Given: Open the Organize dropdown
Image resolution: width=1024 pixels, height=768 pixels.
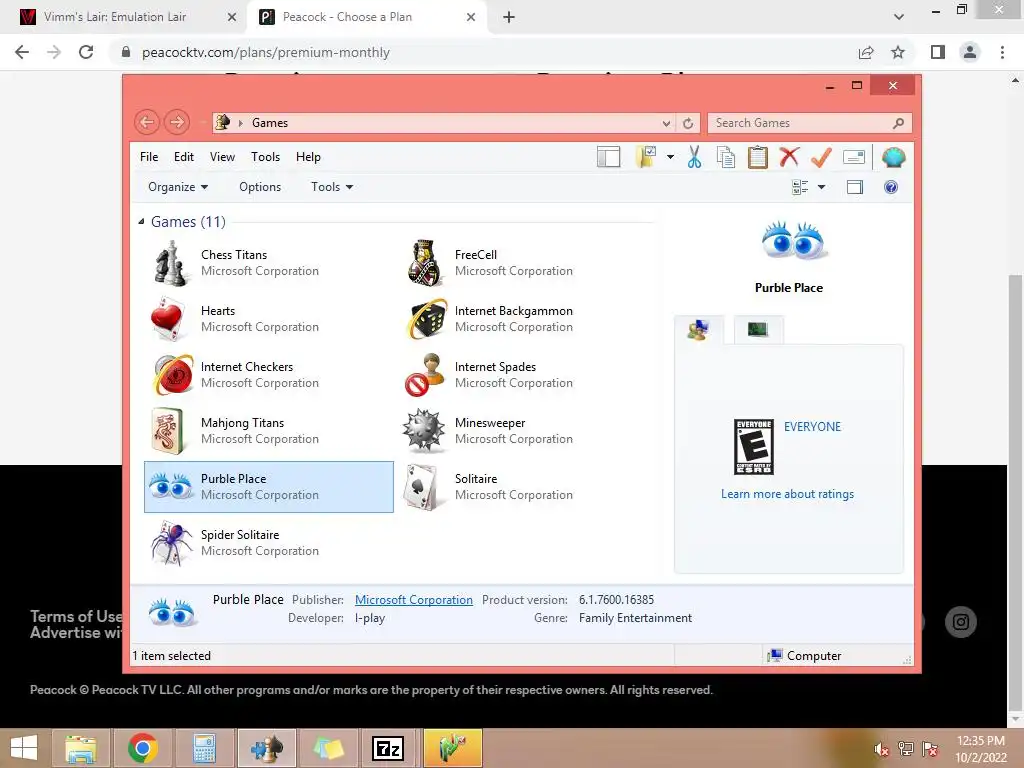Looking at the screenshot, I should pyautogui.click(x=178, y=187).
